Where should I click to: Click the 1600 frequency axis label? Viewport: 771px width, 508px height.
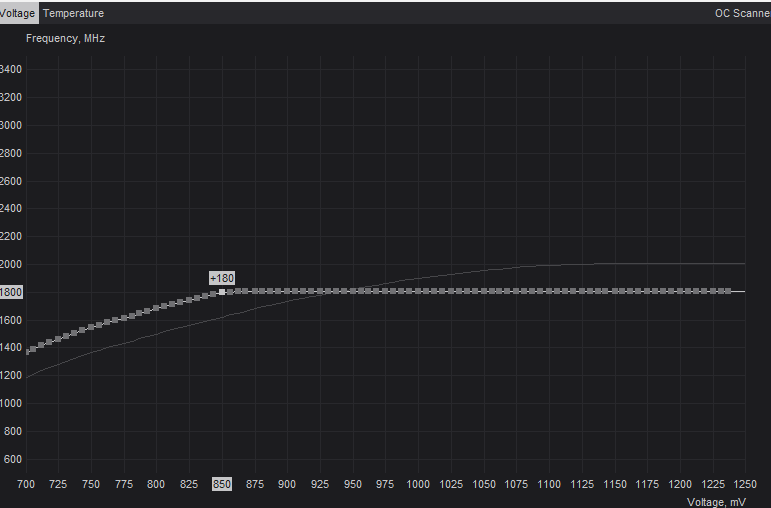11,321
